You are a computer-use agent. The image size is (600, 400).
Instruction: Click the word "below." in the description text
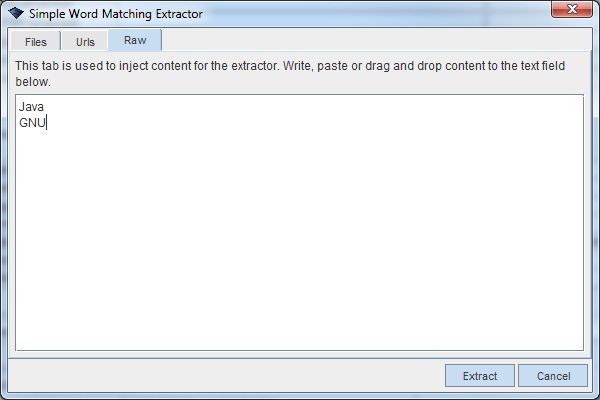click(32, 82)
